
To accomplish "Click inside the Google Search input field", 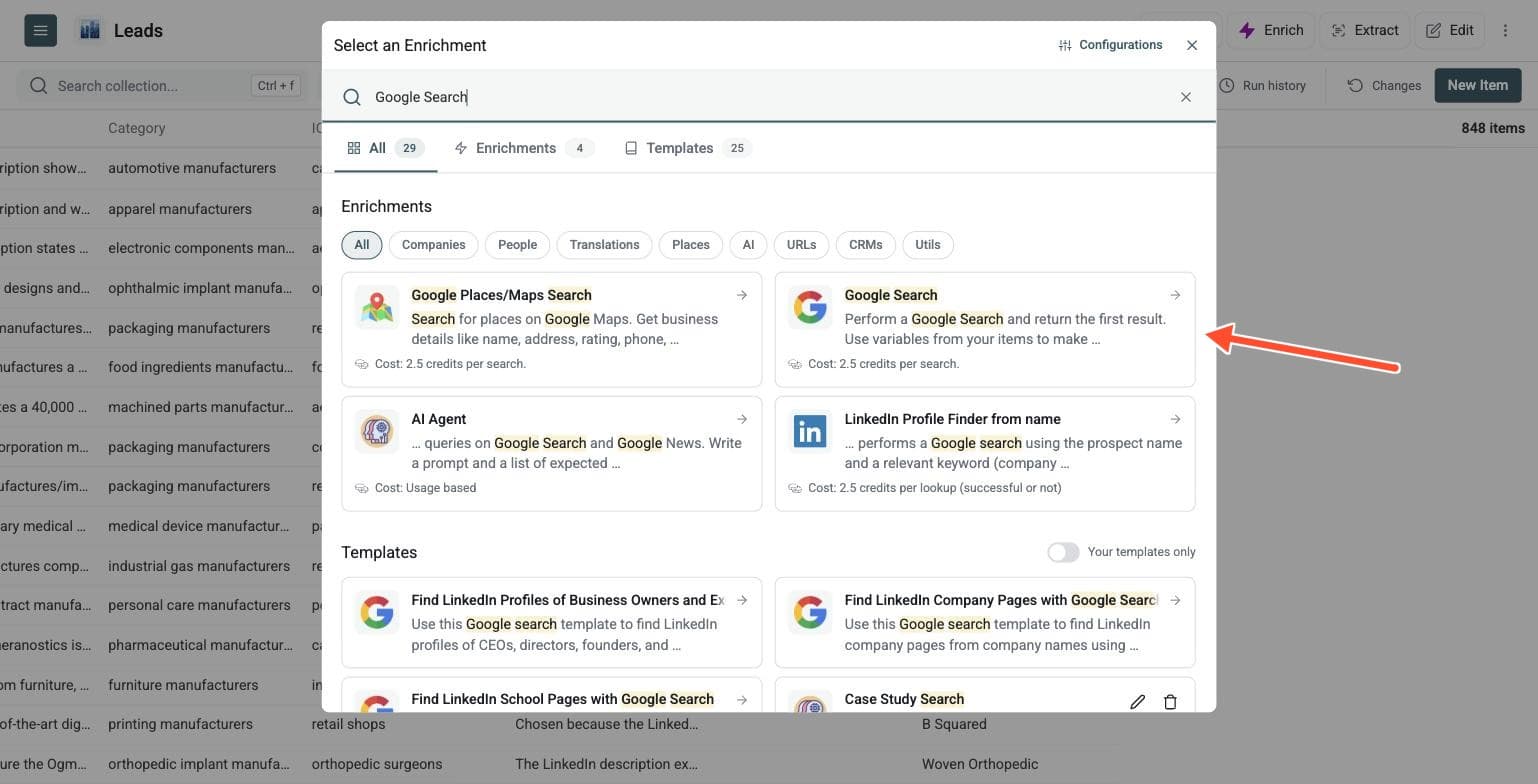I will click(769, 97).
